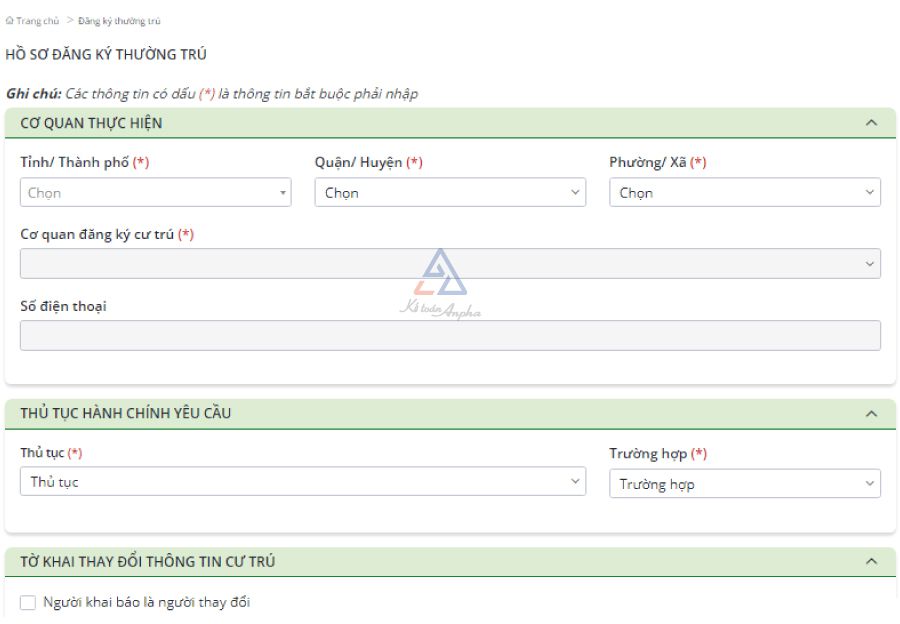Open the Cơ quan đăng ký cư trú dropdown
The image size is (900, 624).
pos(450,264)
